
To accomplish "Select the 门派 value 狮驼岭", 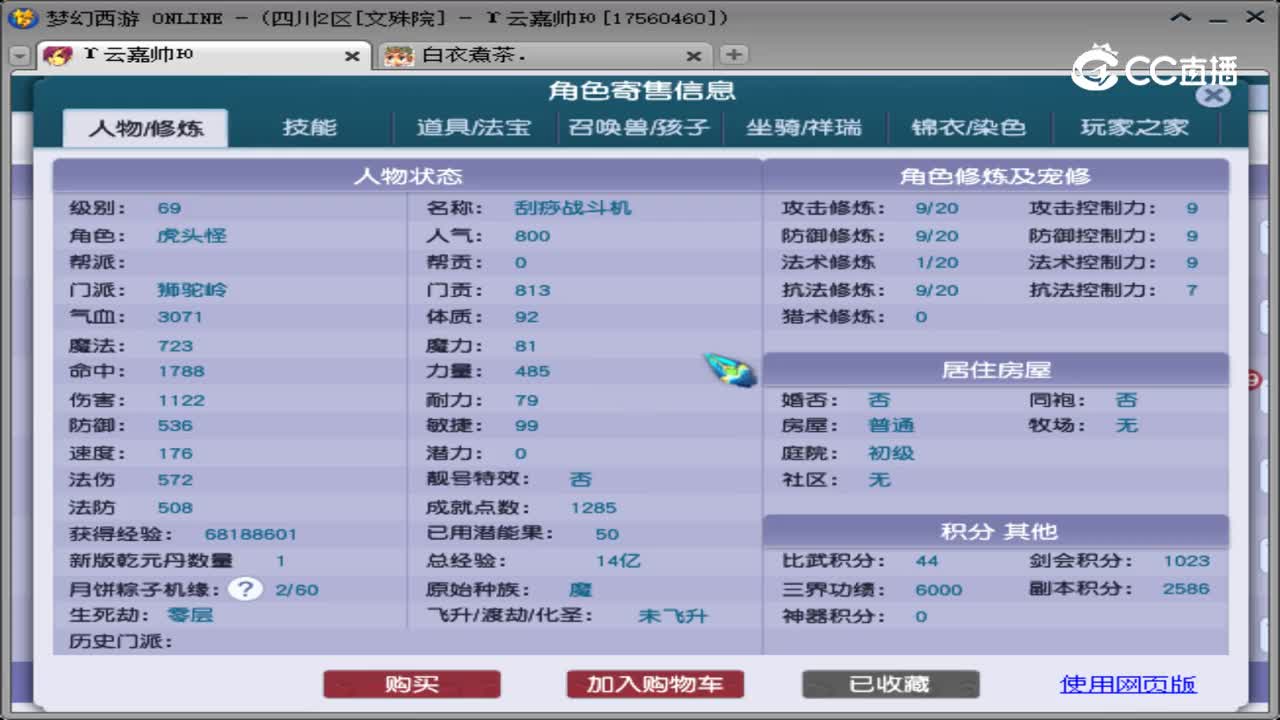I will pyautogui.click(x=192, y=290).
